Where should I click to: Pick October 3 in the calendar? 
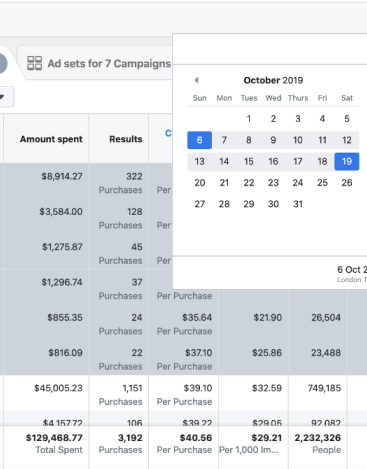click(298, 119)
